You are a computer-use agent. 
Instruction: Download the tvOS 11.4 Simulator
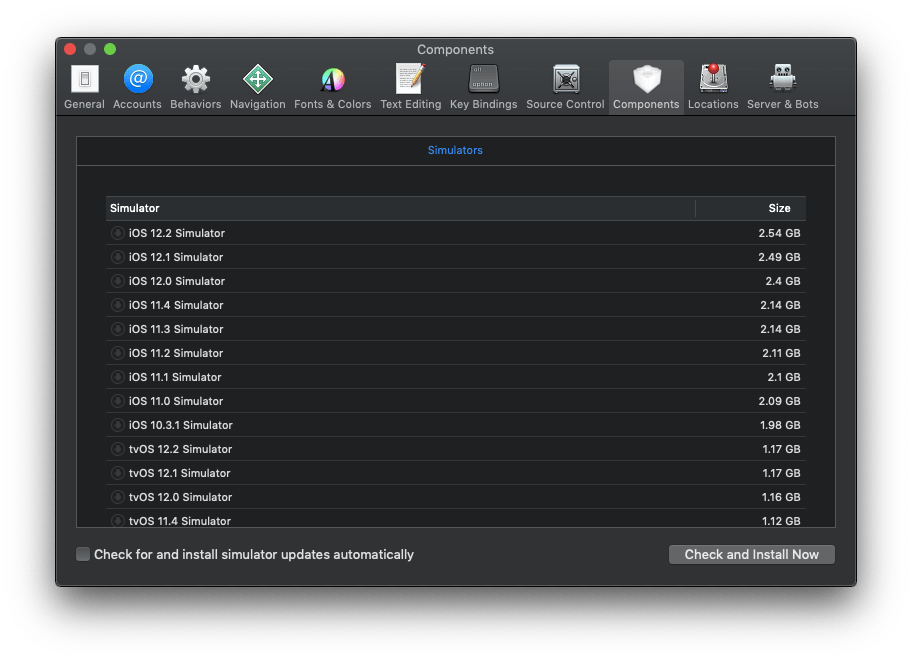pos(117,521)
